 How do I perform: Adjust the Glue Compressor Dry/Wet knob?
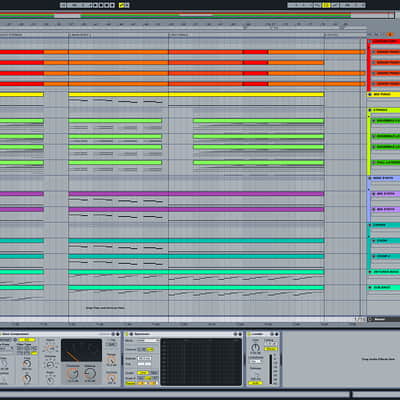click(x=111, y=378)
